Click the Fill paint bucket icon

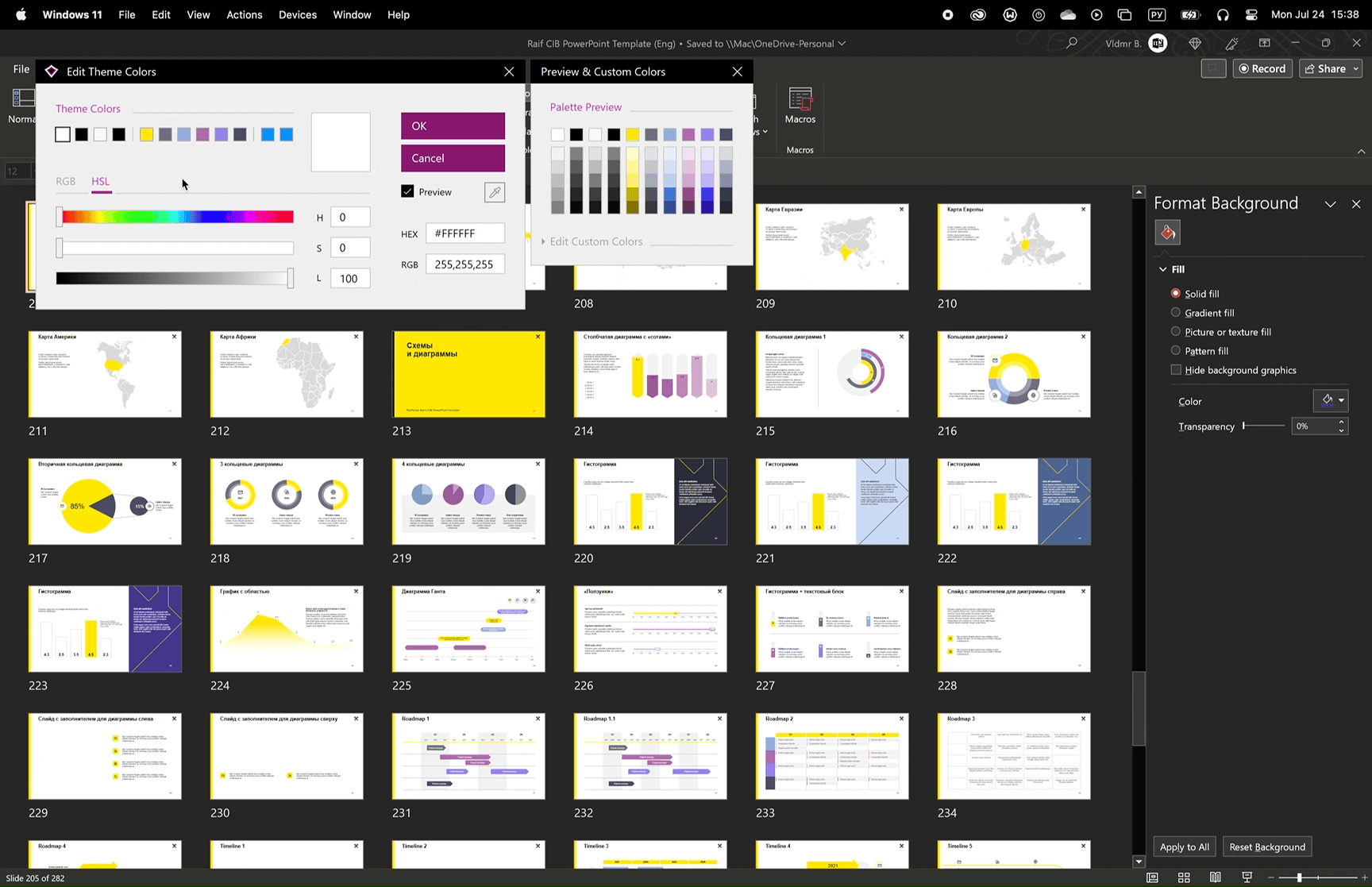click(1167, 233)
